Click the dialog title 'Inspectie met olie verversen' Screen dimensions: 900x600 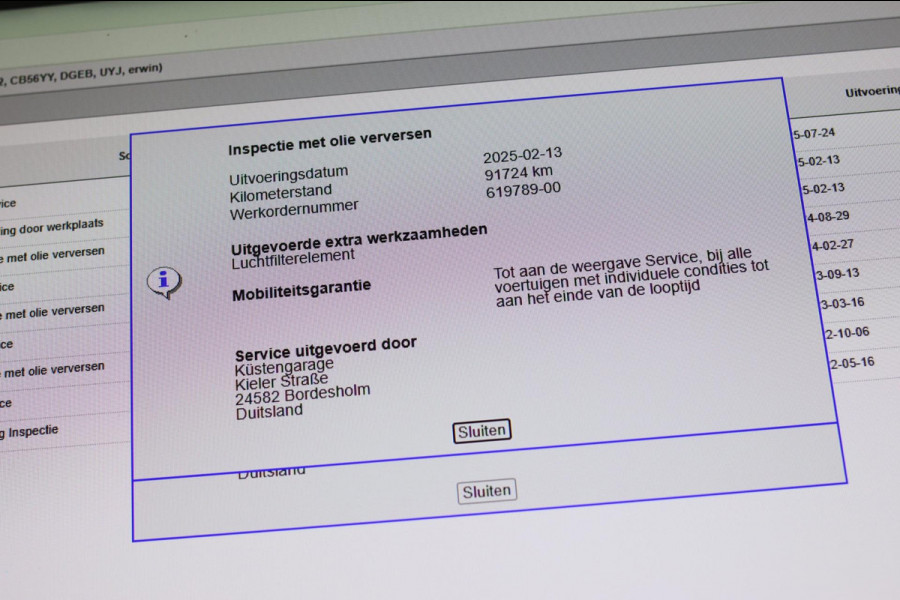coord(330,141)
